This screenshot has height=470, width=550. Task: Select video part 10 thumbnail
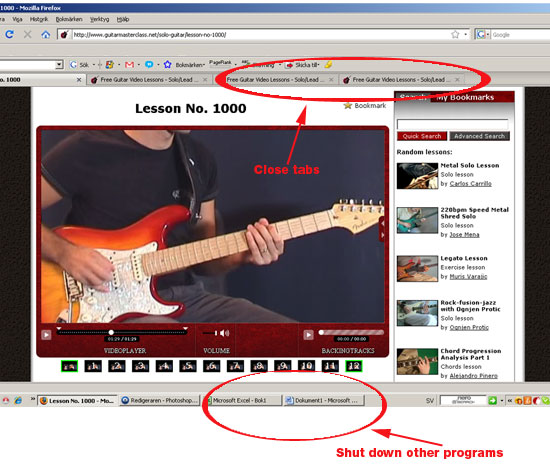point(306,366)
